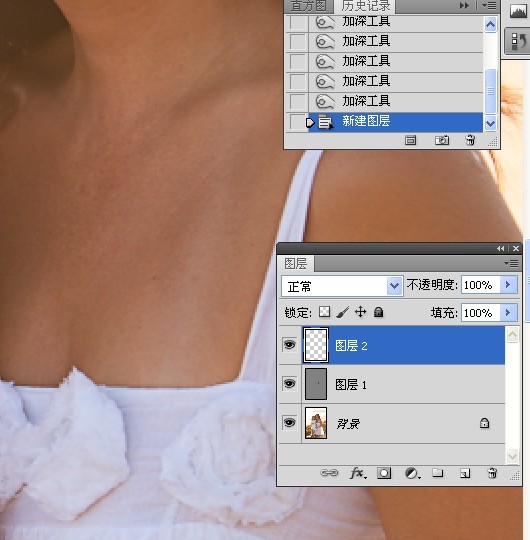Click the 填充 fill value field
The image size is (530, 540).
[480, 313]
